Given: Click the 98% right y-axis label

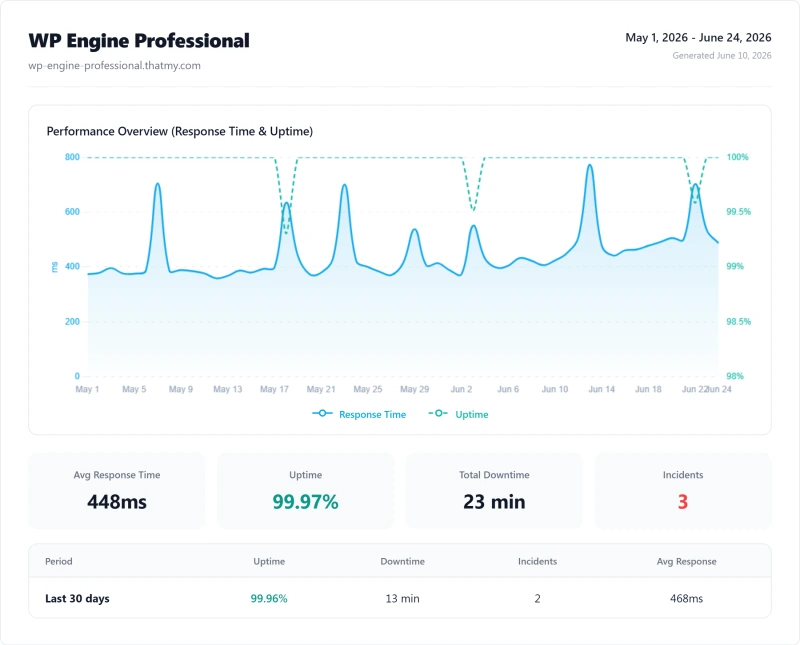Looking at the screenshot, I should coord(735,376).
